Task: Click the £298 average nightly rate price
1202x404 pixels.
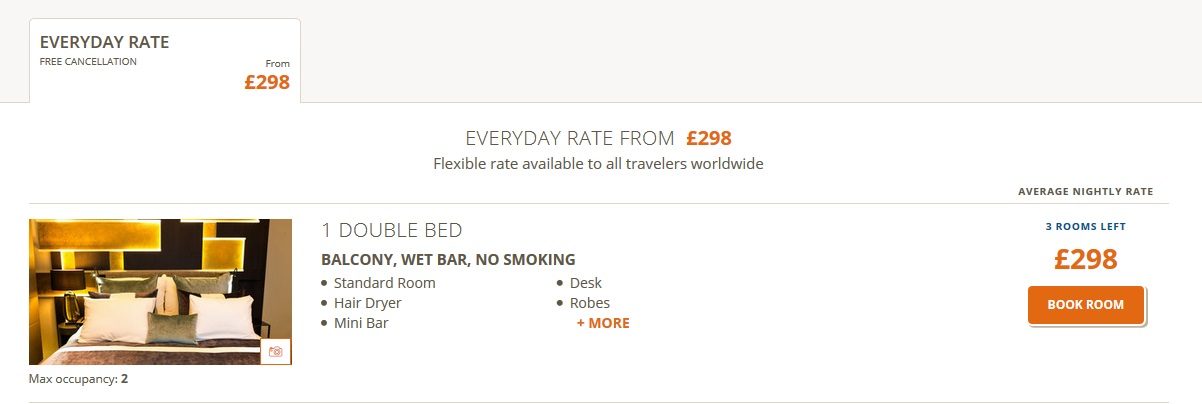Action: tap(1085, 260)
